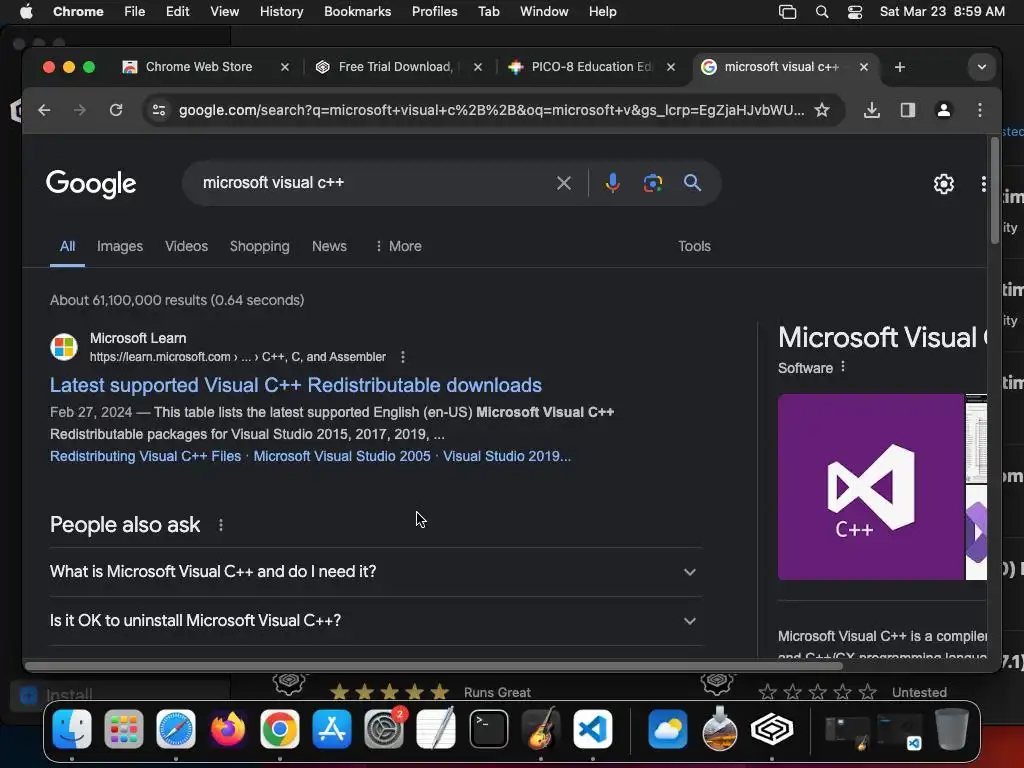Close the PICO-8 Education Edition tab

671,67
